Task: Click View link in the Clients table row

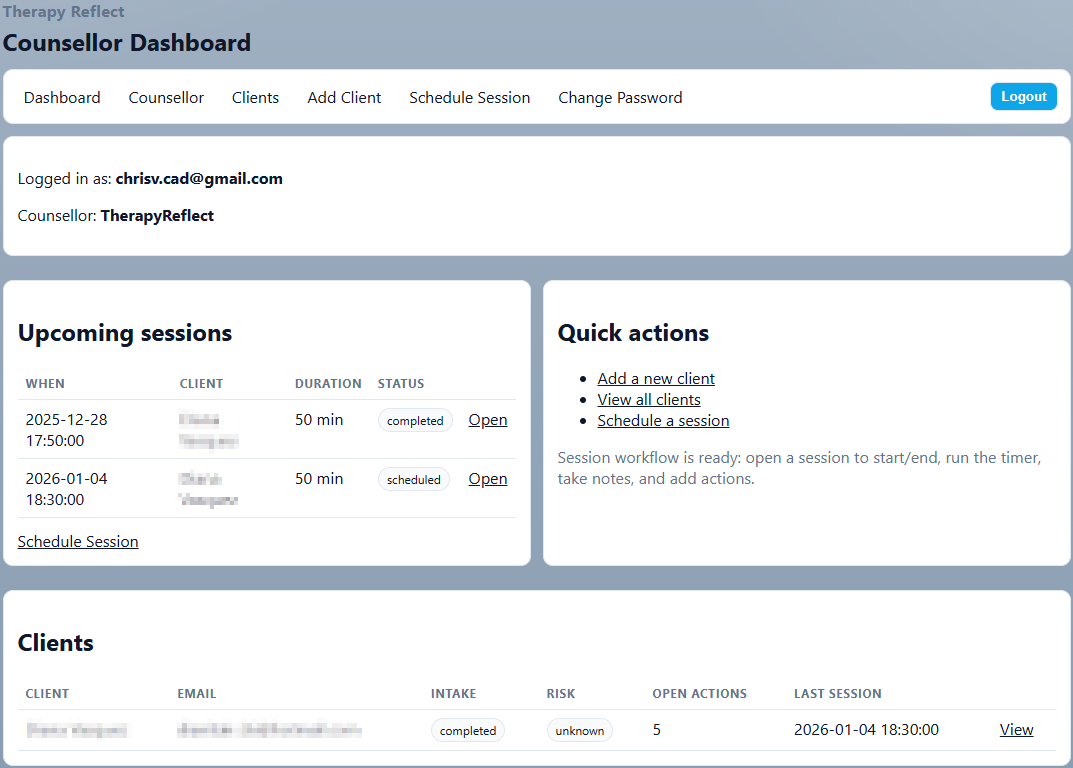Action: 1016,730
